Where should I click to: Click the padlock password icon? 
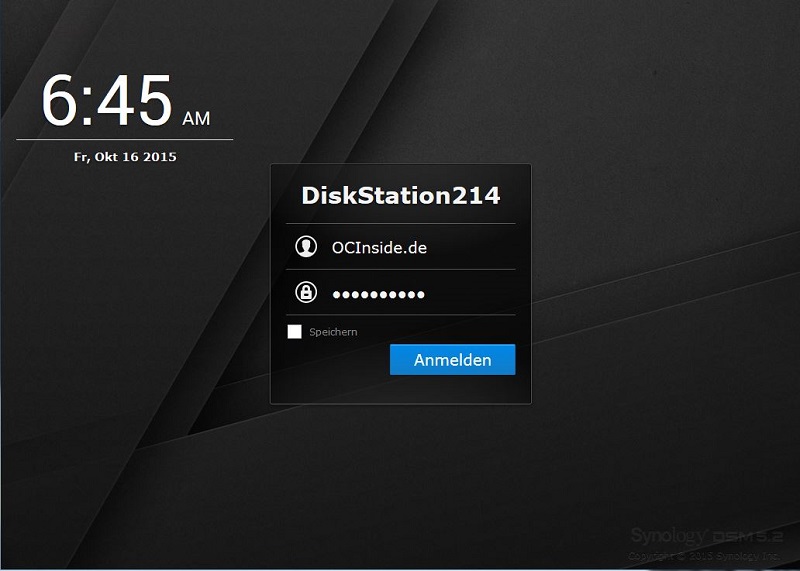[306, 292]
